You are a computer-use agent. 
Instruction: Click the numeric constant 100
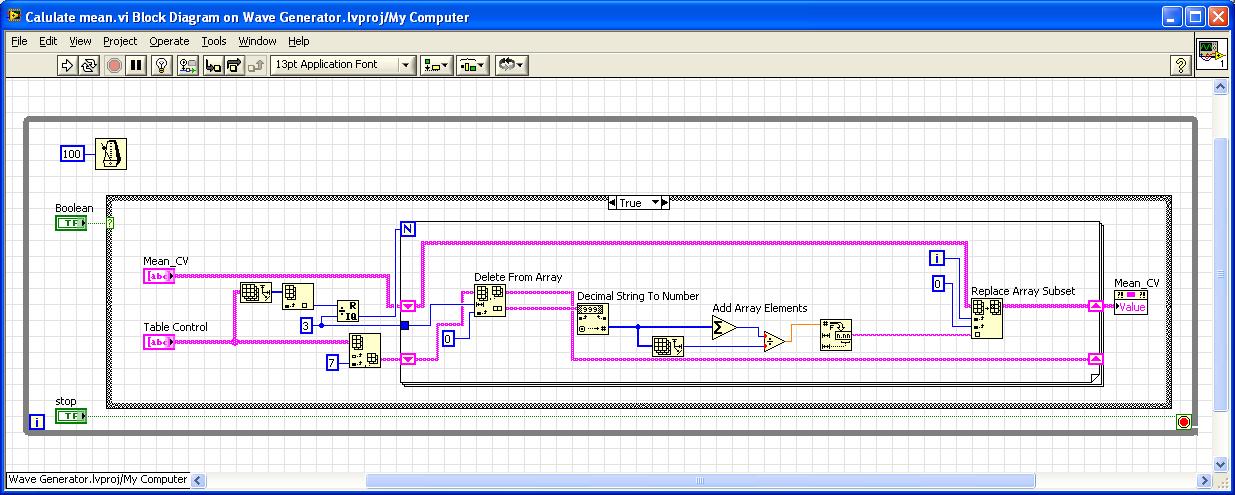click(72, 154)
